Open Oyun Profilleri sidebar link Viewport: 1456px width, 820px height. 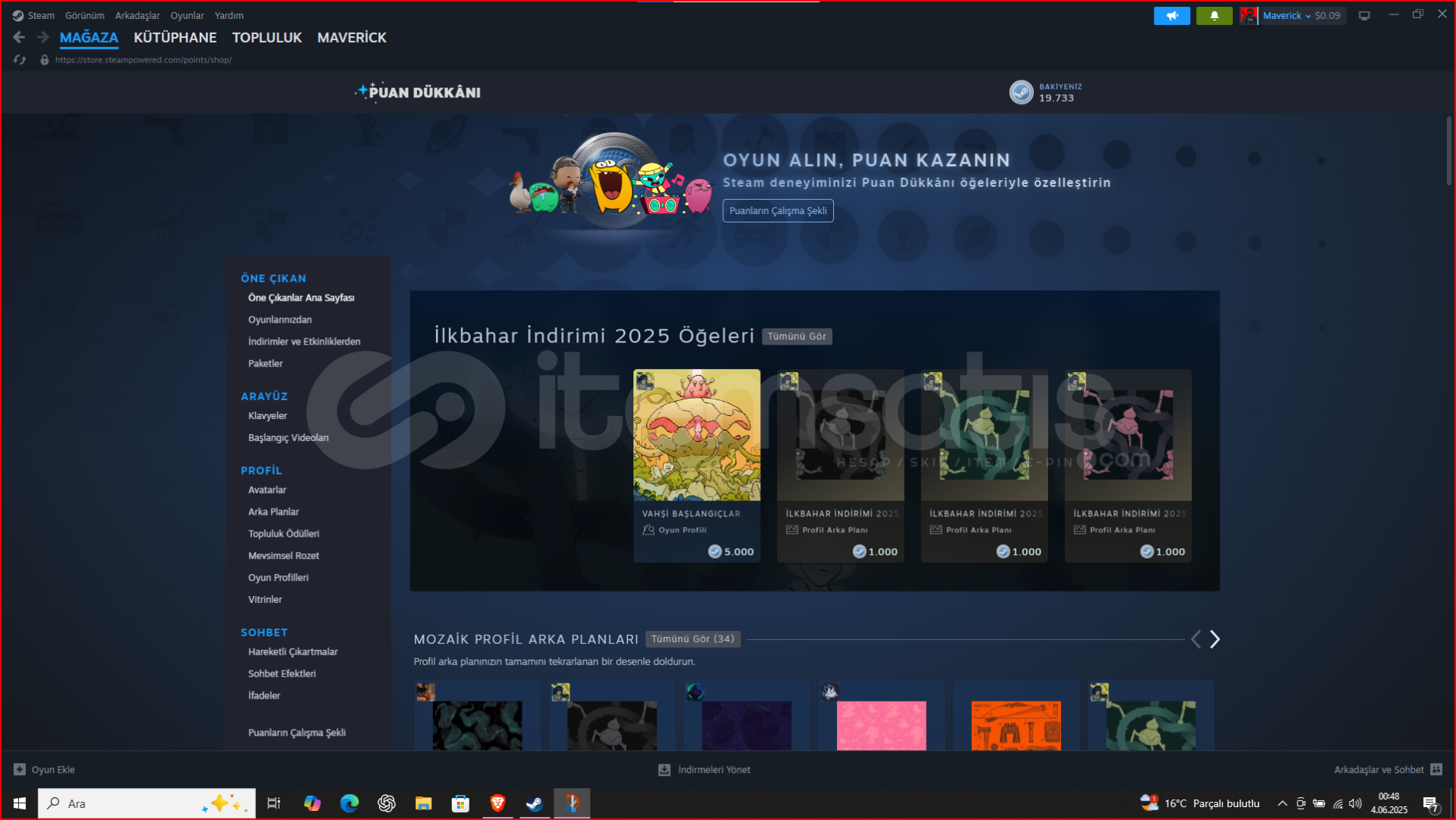(x=278, y=579)
